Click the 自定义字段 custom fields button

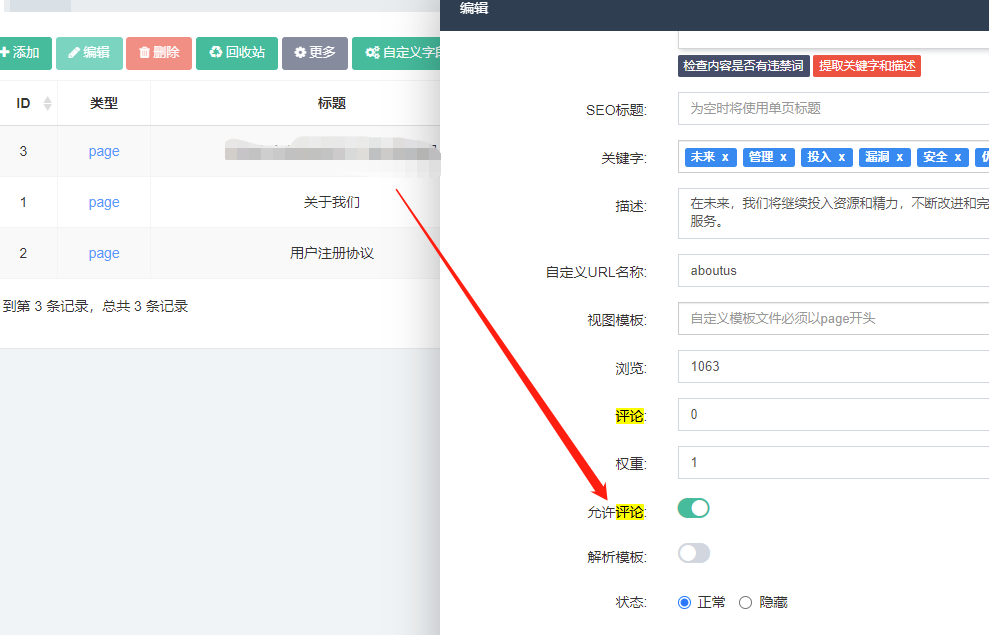coord(396,53)
